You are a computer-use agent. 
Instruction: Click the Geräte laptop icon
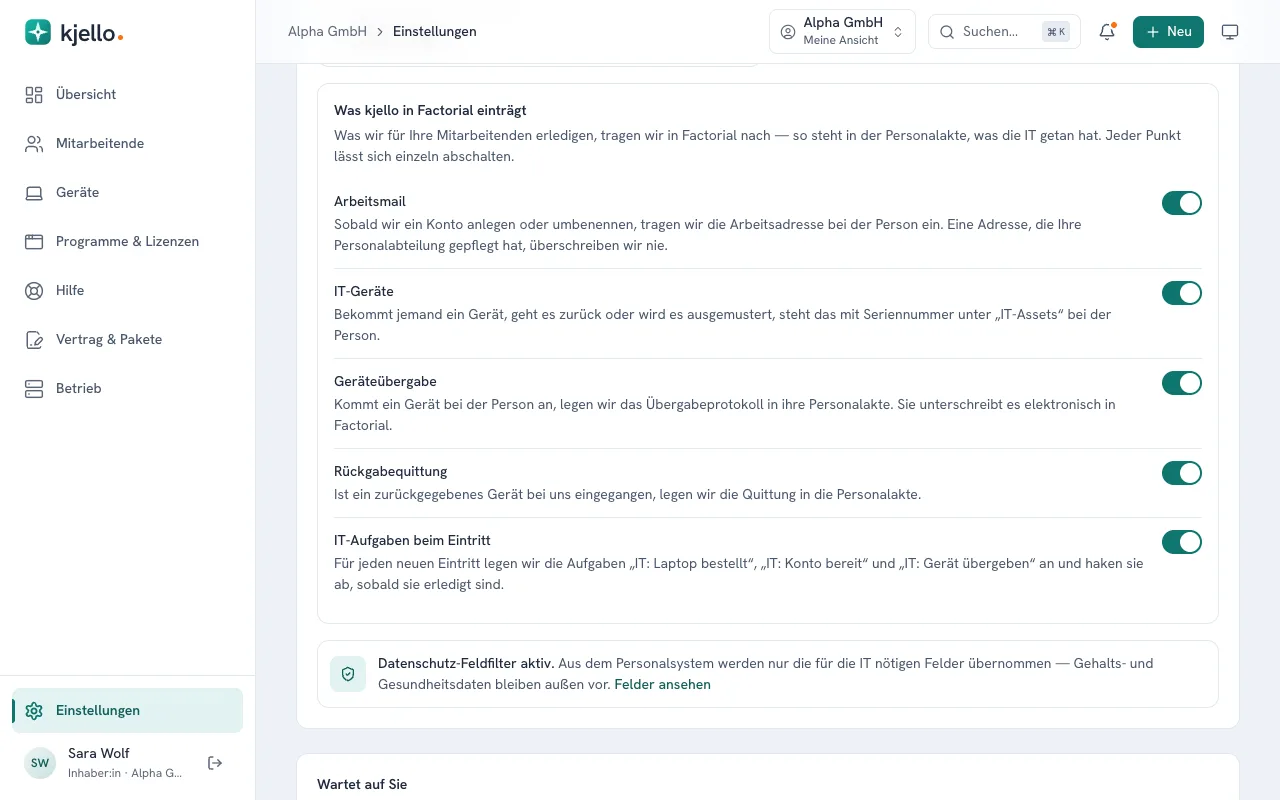[34, 193]
